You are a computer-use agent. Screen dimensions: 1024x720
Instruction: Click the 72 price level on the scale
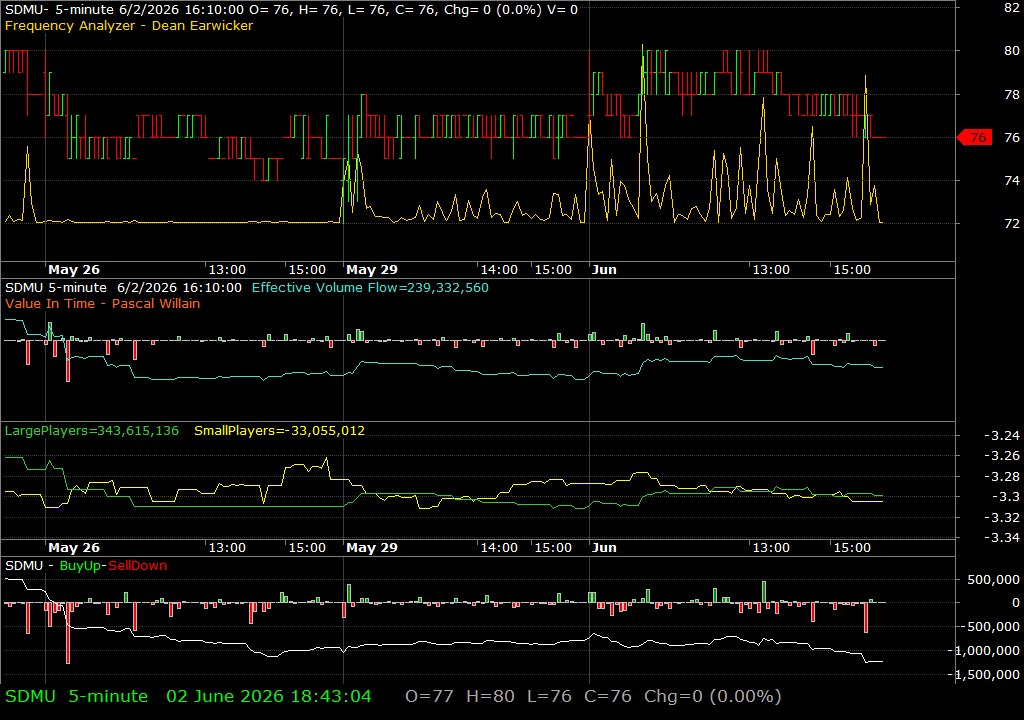[1012, 223]
